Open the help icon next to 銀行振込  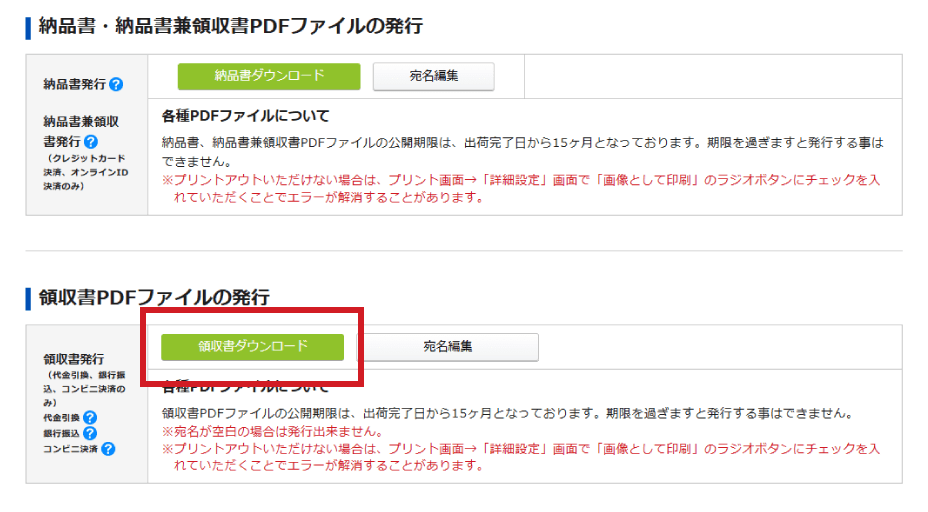pyautogui.click(x=90, y=433)
